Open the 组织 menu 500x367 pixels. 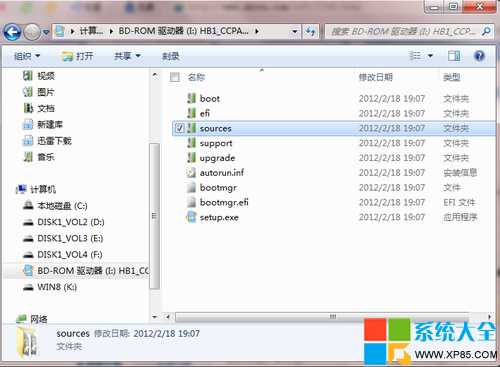[x=27, y=56]
